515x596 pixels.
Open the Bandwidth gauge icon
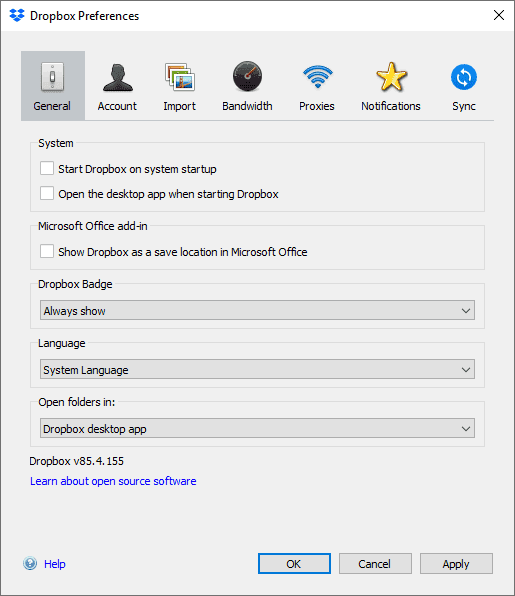(247, 76)
